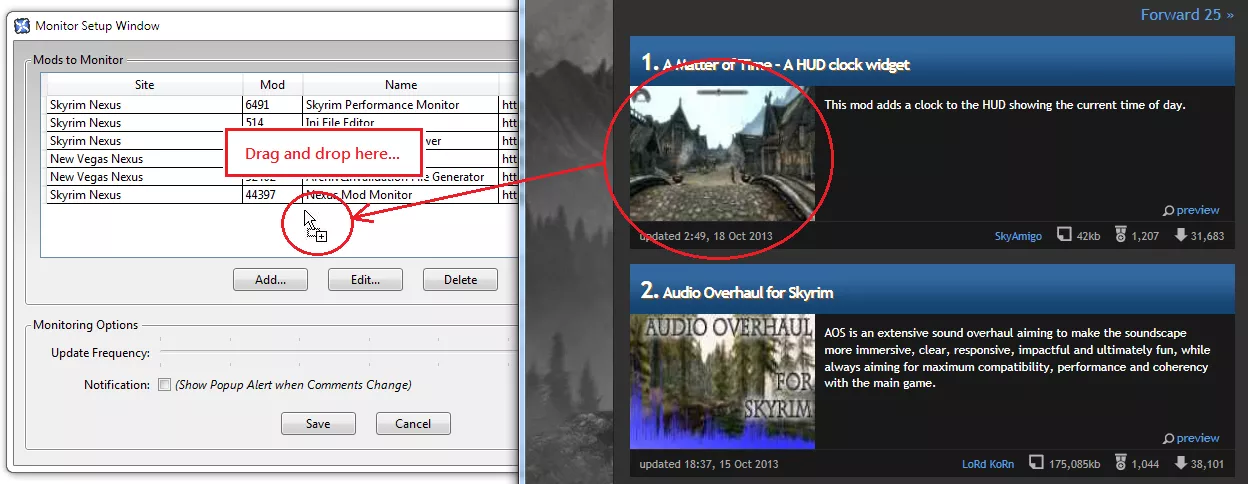
Task: Click the Audio Overhaul for Skyrim thumbnail
Action: [722, 382]
